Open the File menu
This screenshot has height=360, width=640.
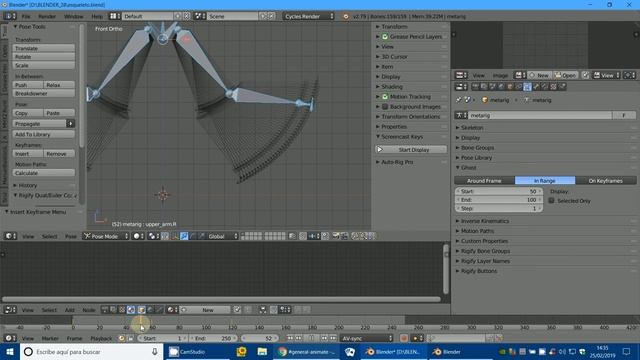[26, 16]
